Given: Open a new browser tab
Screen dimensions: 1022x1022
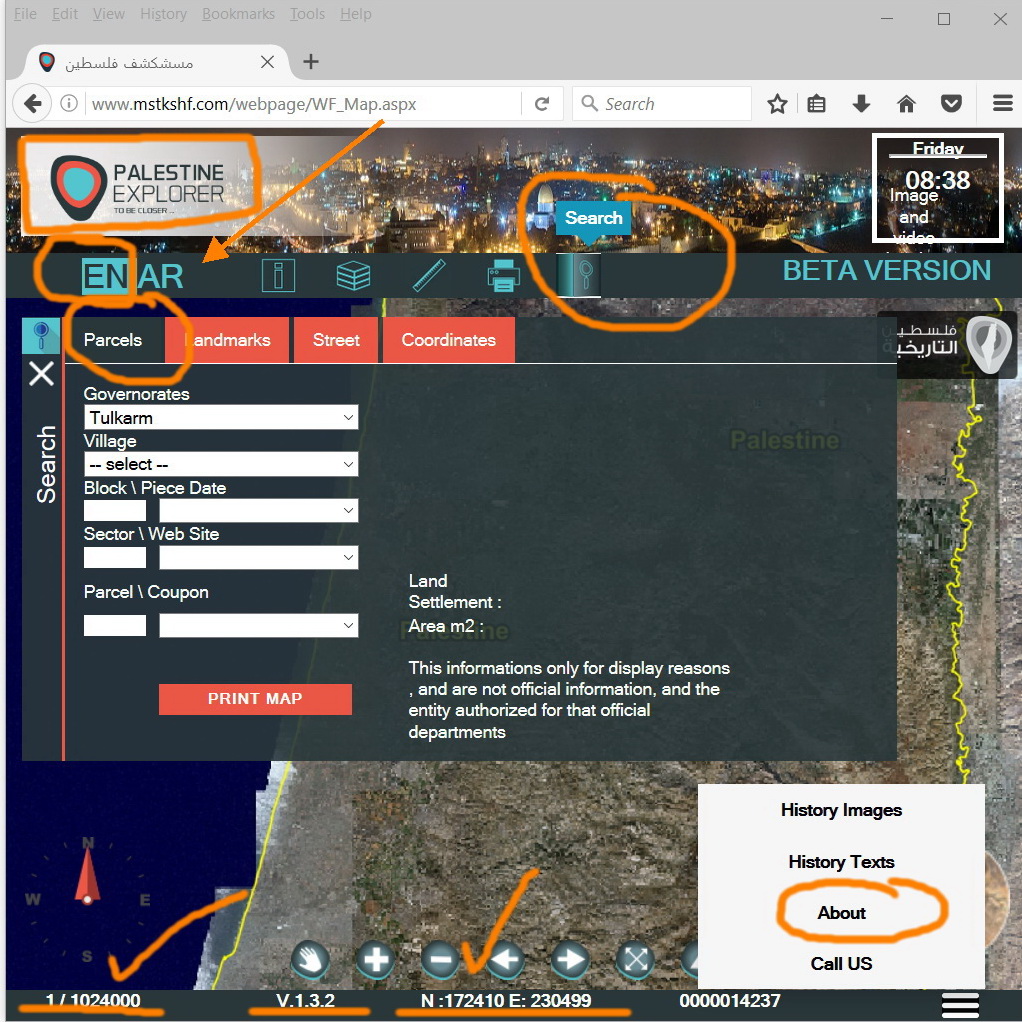Looking at the screenshot, I should tap(311, 62).
